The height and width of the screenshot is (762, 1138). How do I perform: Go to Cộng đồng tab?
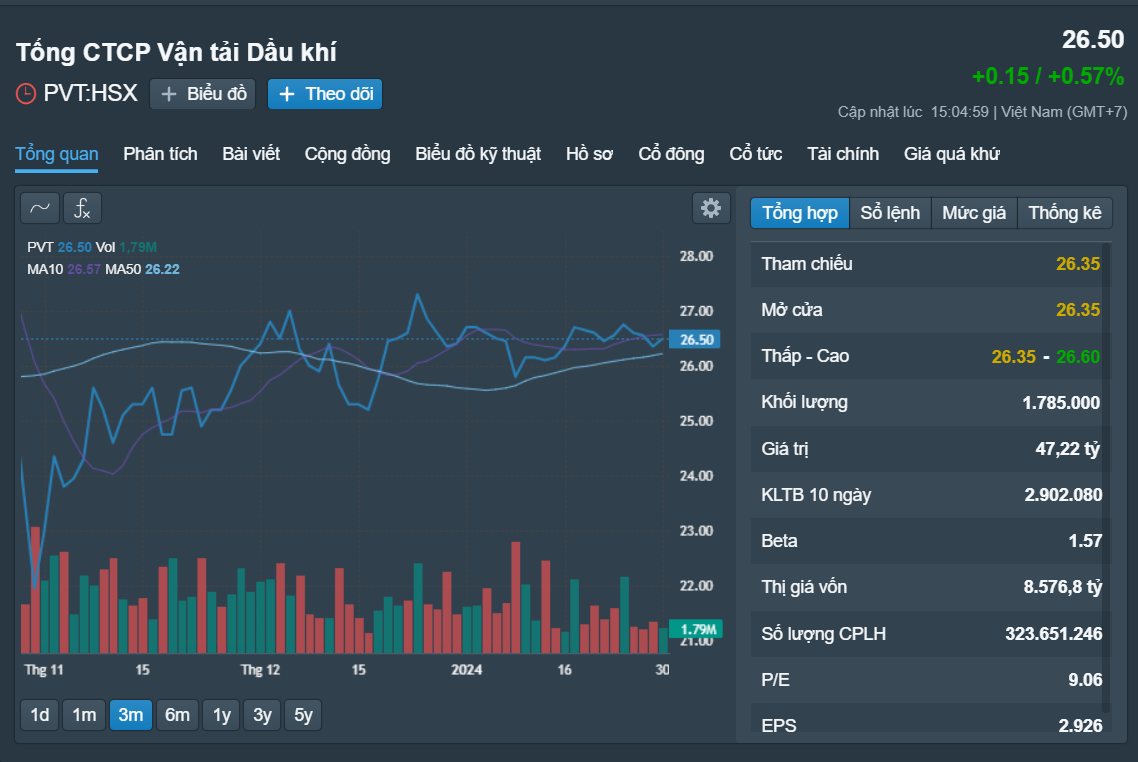pyautogui.click(x=348, y=154)
